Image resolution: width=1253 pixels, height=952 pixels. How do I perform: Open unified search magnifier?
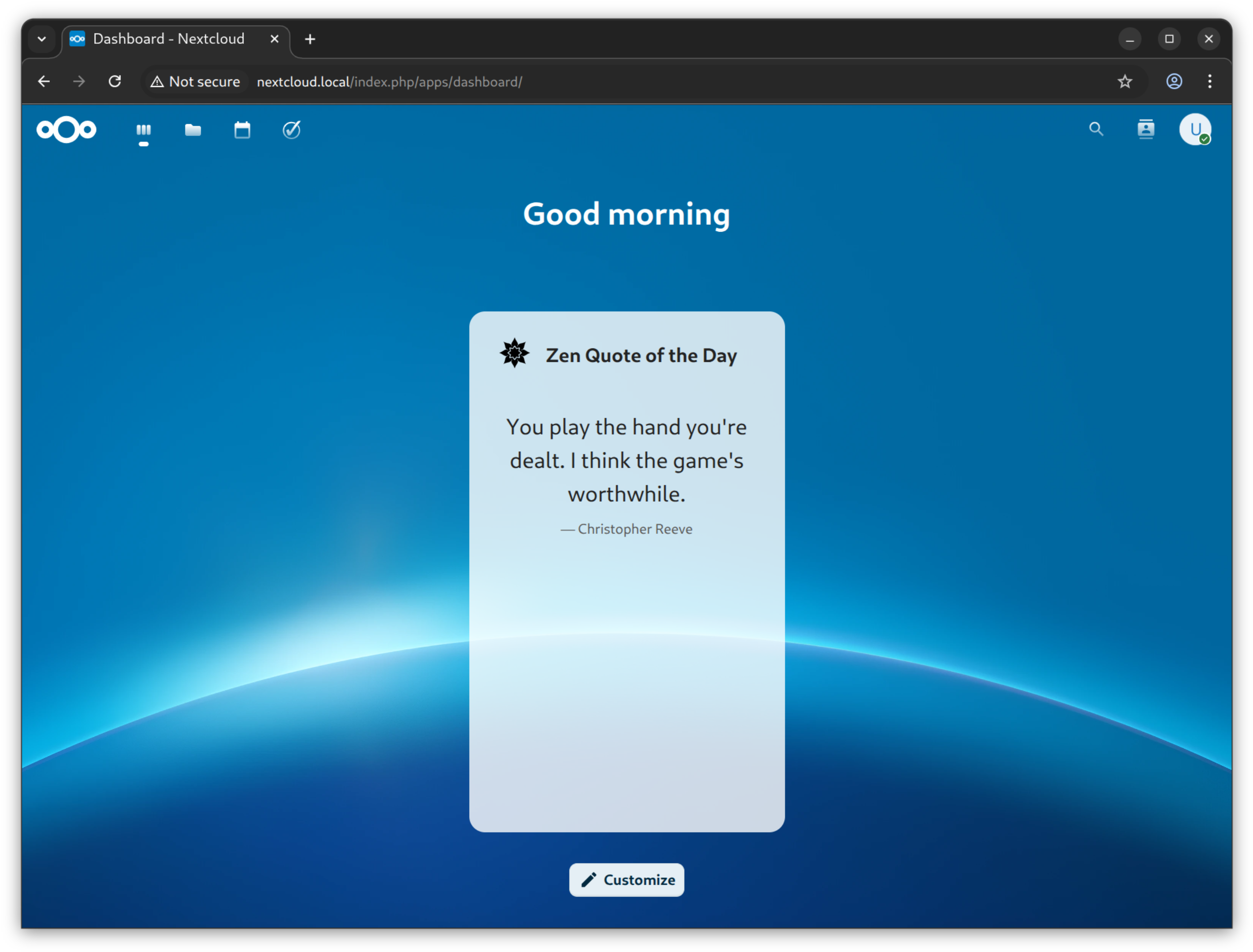pos(1096,130)
